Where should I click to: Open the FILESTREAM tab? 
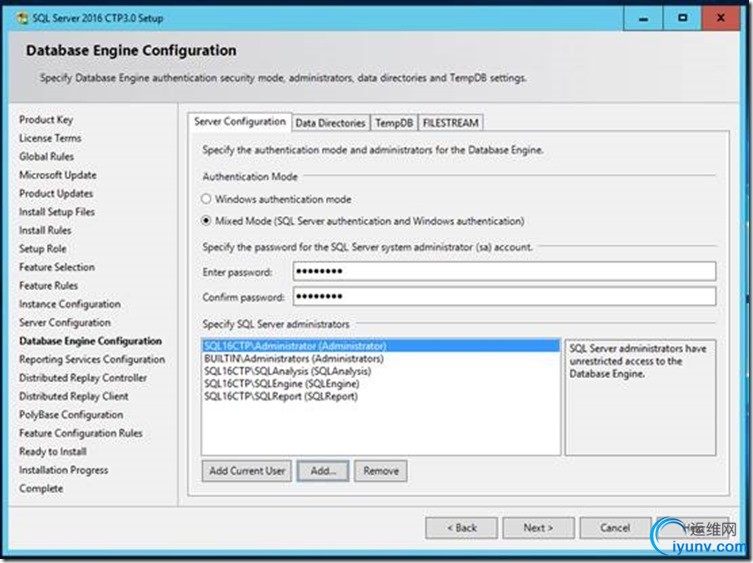pos(450,123)
